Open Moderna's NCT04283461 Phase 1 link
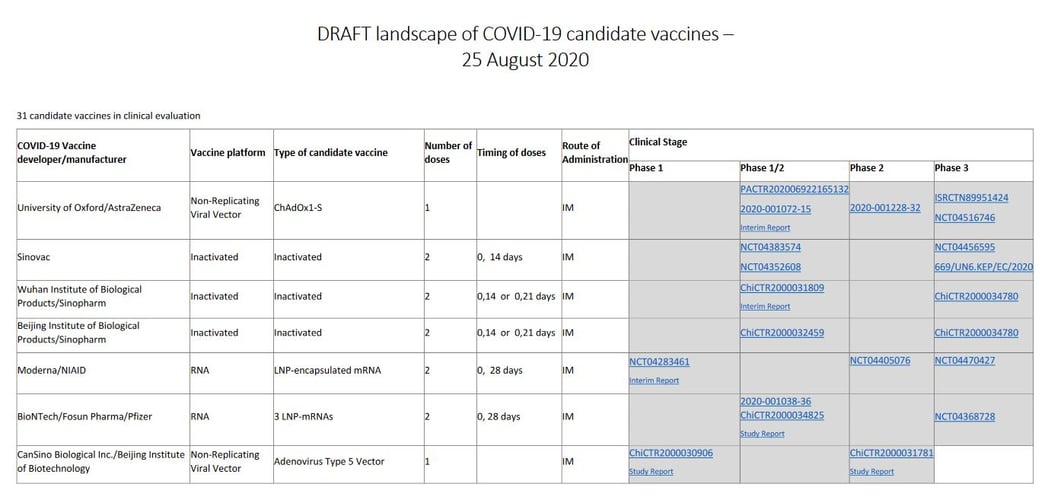Viewport: 1048px width, 500px height. (x=659, y=361)
